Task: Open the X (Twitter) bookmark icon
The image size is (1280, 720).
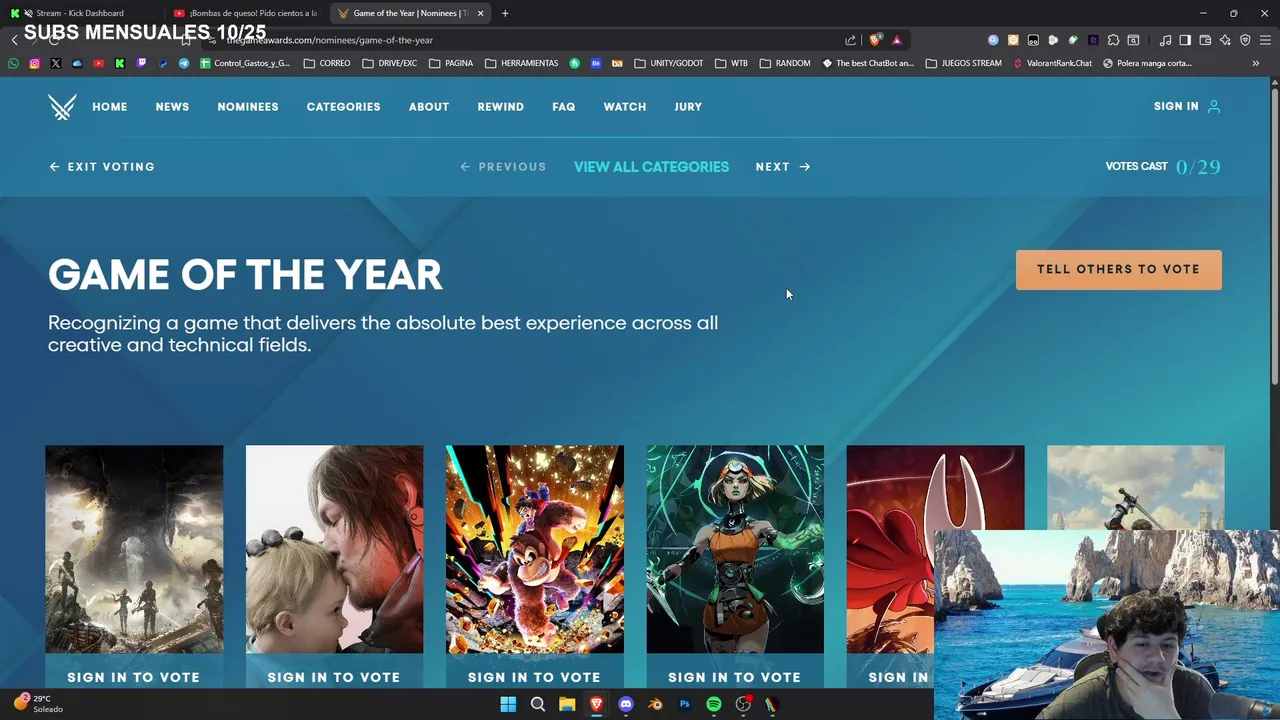Action: [55, 63]
